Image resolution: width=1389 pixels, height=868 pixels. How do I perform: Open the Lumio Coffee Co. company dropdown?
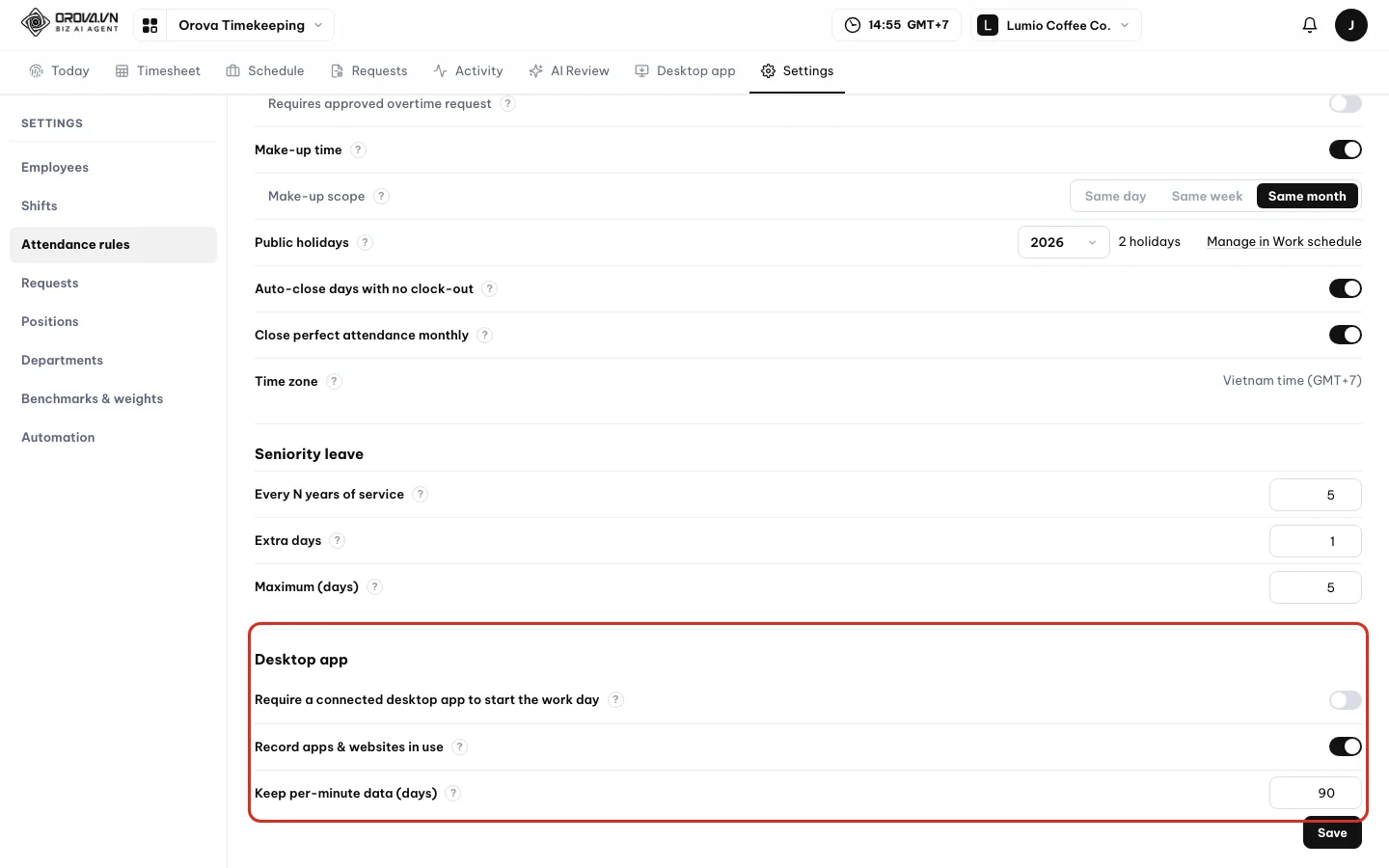(x=1056, y=25)
